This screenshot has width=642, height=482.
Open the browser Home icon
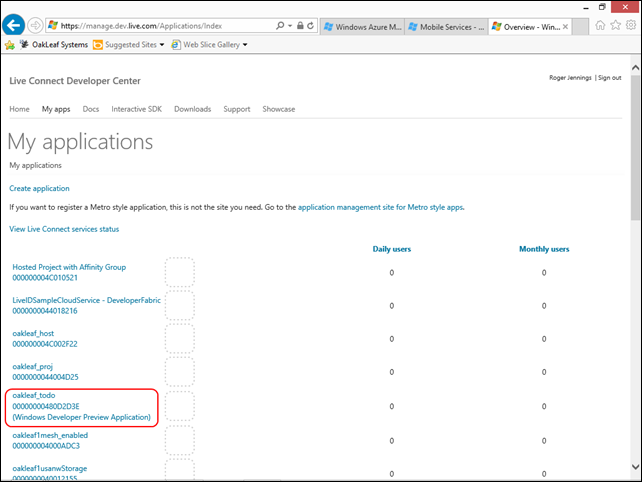pyautogui.click(x=600, y=25)
